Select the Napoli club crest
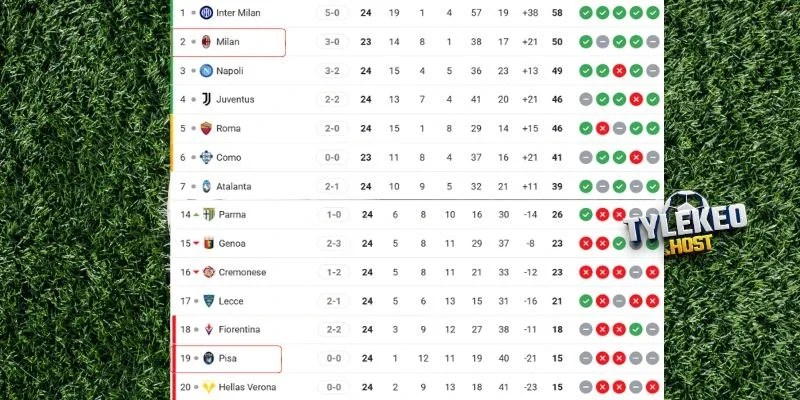This screenshot has width=800, height=400. tap(206, 71)
